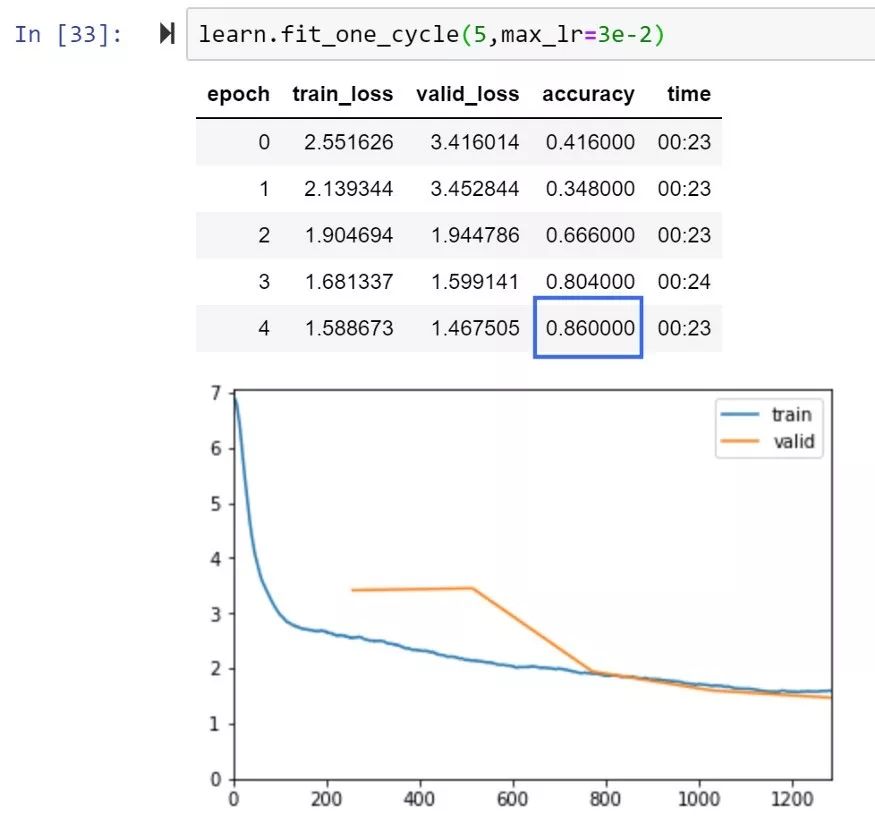
Task: Click the train_loss column header
Action: 343,94
